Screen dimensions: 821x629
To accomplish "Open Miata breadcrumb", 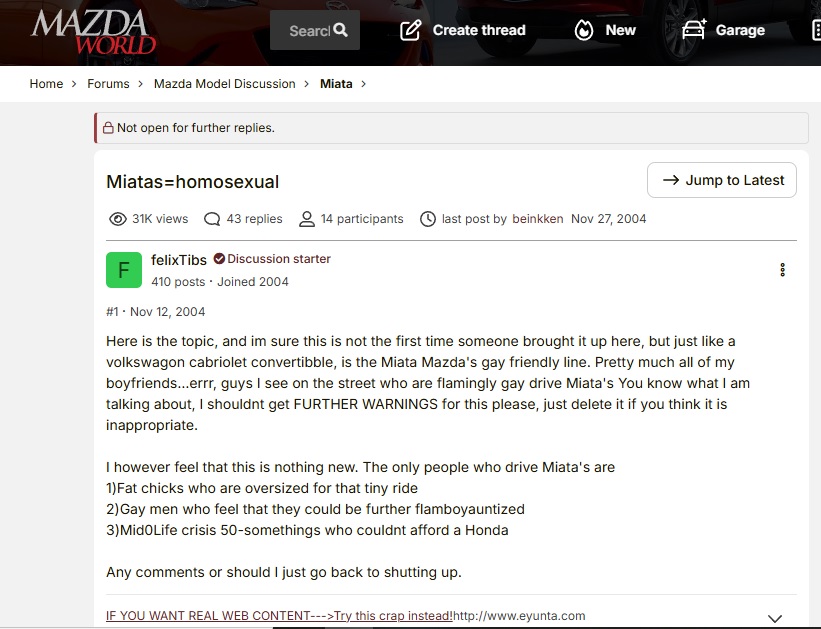I will pyautogui.click(x=336, y=84).
